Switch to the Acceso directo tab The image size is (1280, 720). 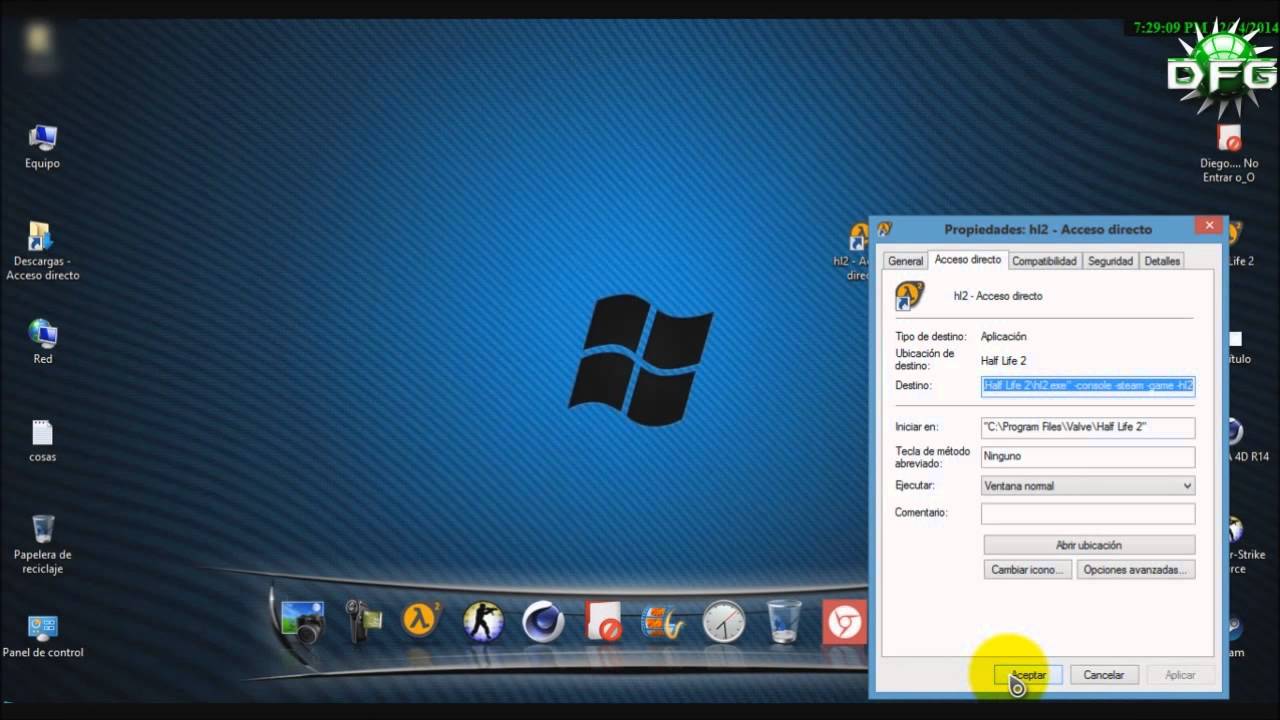click(968, 260)
